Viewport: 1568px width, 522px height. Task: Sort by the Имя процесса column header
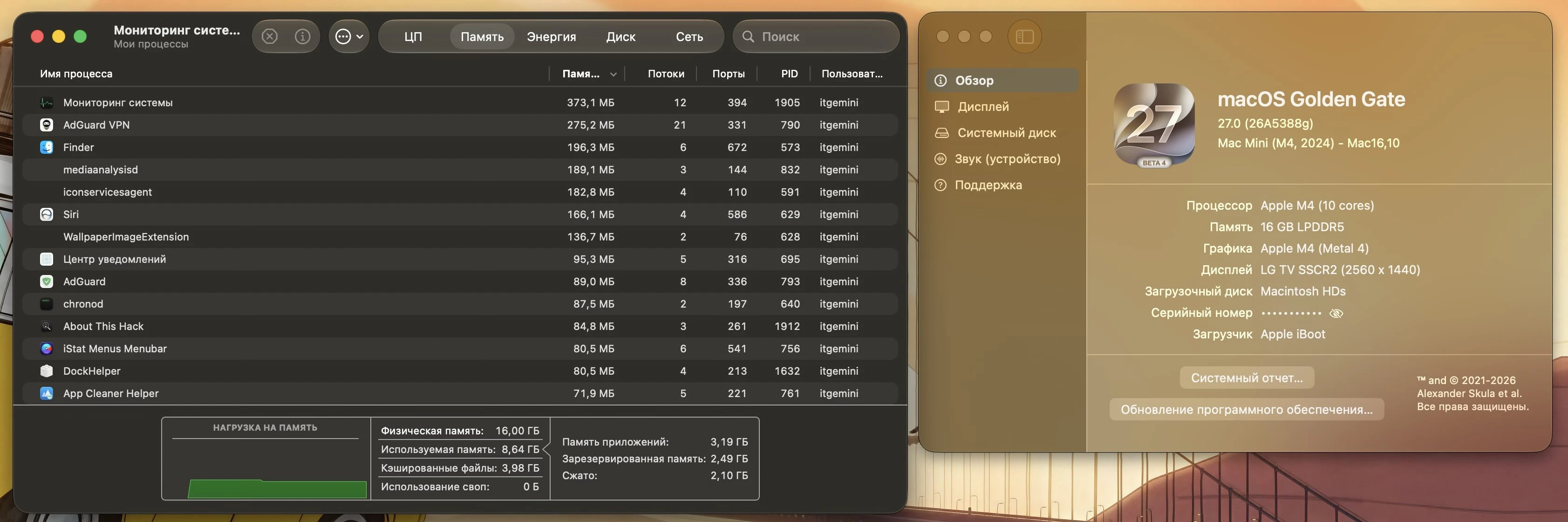[76, 74]
